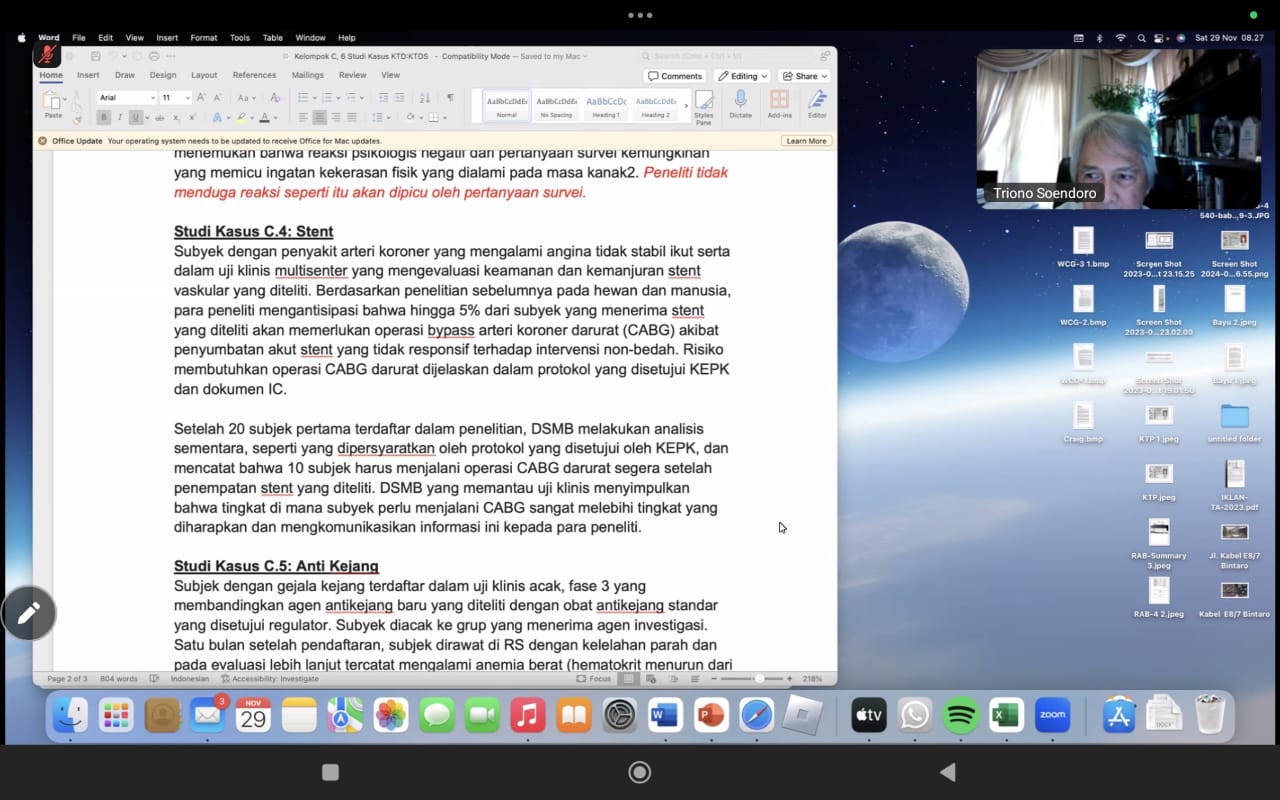
Task: Expand the Editing mode dropdown
Action: click(x=742, y=76)
